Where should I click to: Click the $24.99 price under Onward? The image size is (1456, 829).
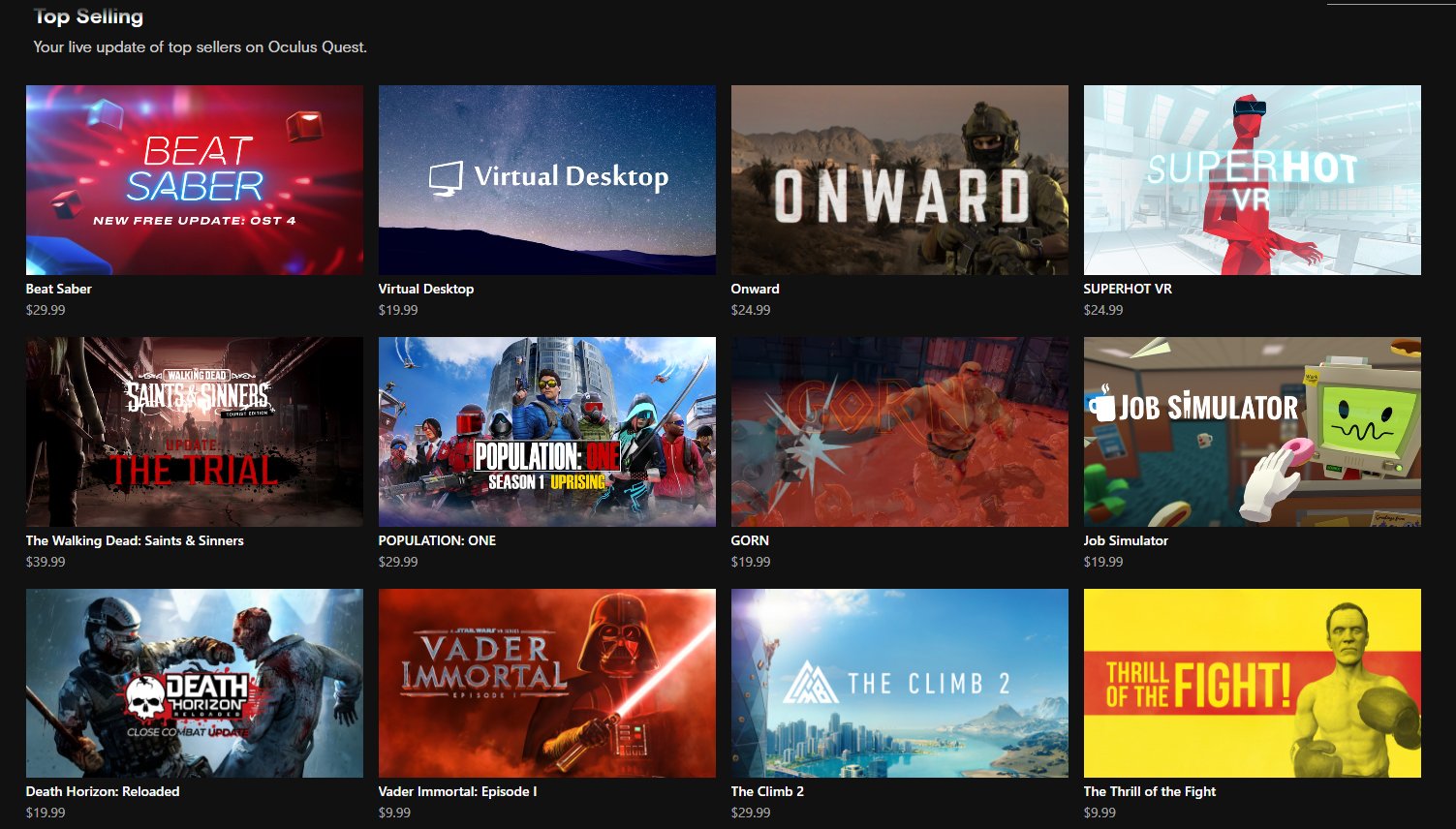[751, 310]
